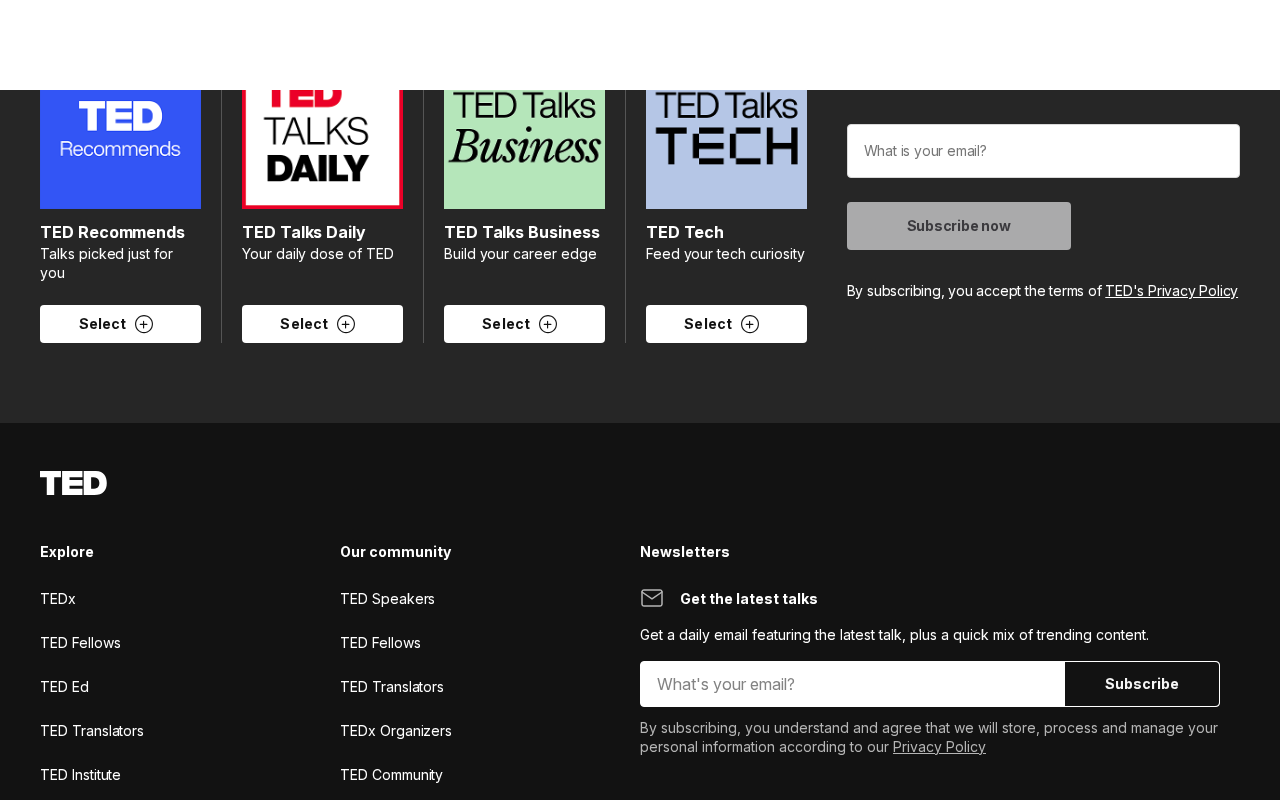Viewport: 1280px width, 800px height.
Task: Open TED's Privacy Policy link
Action: point(1171,291)
